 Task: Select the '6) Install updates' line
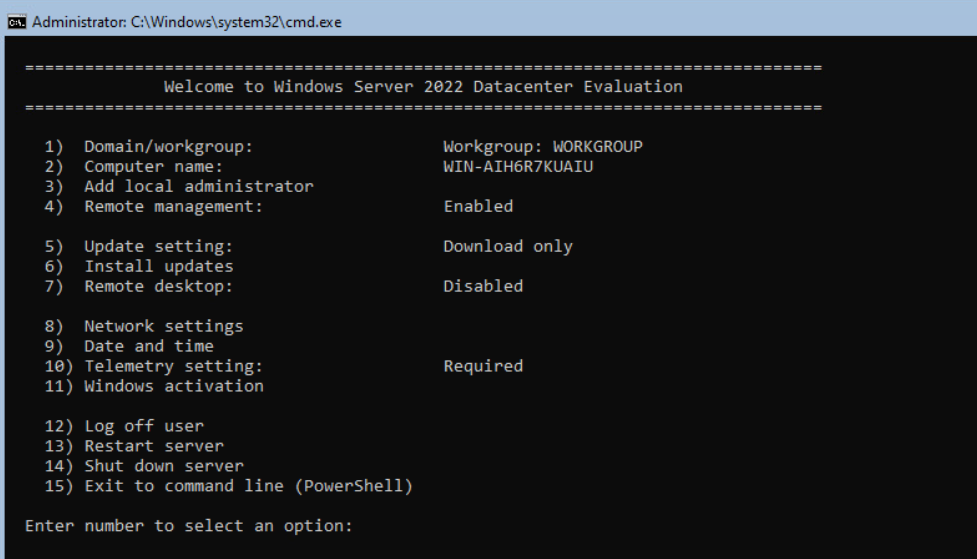[x=138, y=267]
